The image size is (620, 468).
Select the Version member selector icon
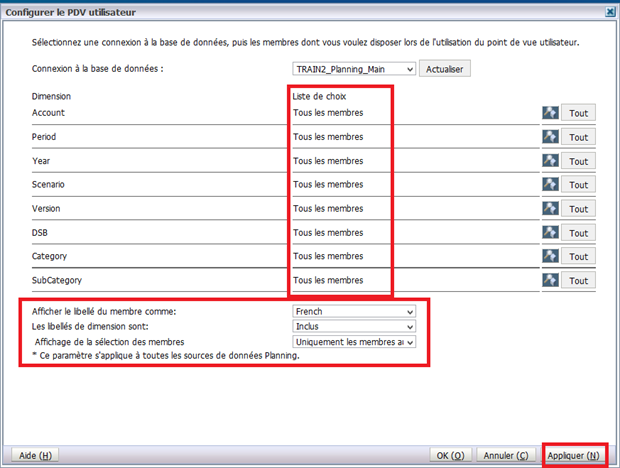click(549, 209)
